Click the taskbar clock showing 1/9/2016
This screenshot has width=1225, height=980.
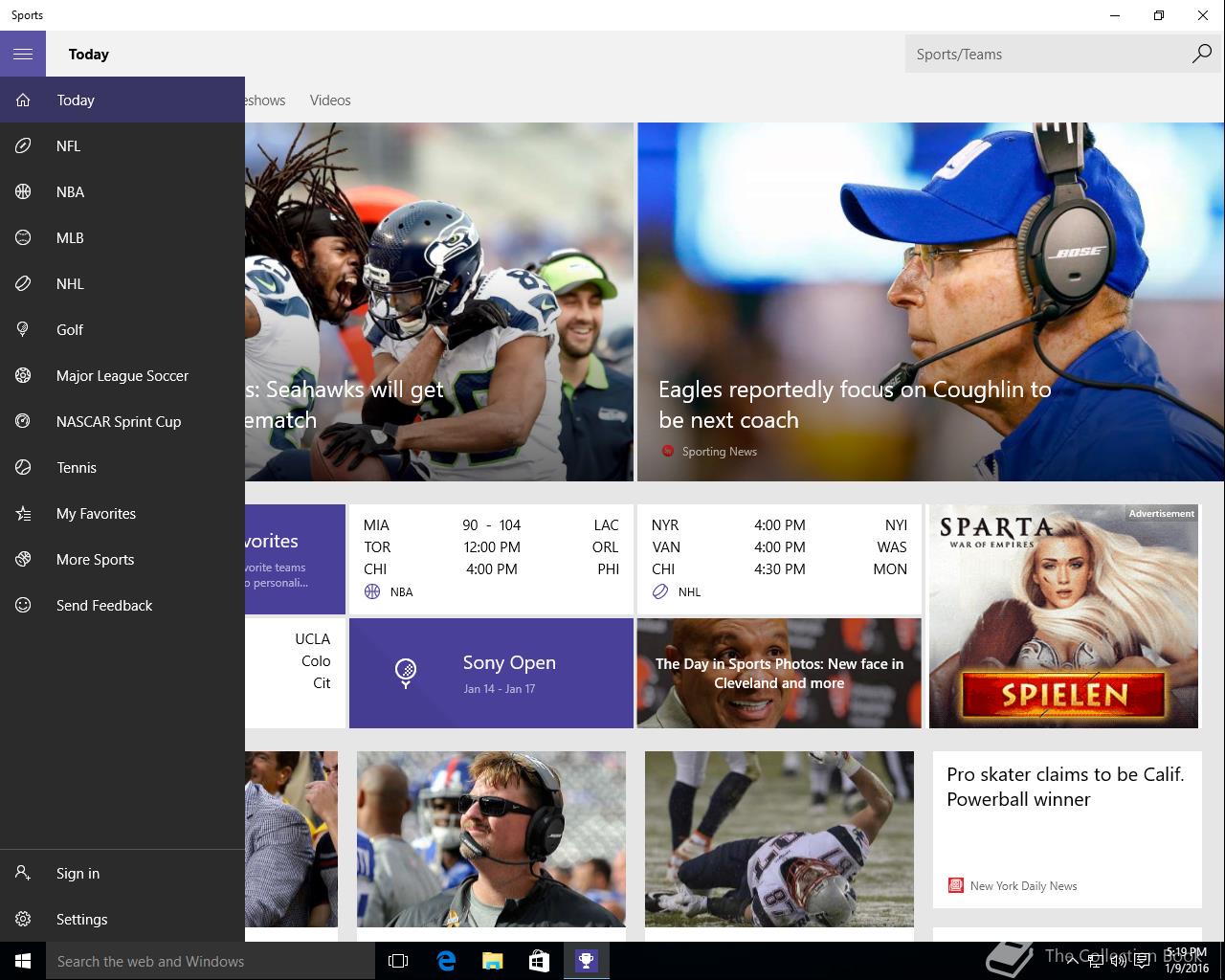tap(1186, 961)
